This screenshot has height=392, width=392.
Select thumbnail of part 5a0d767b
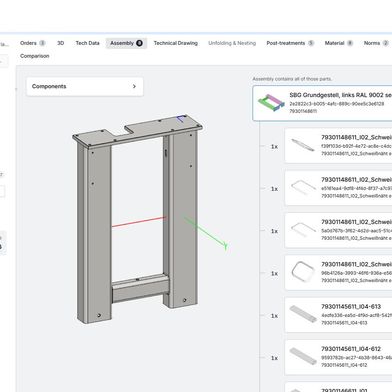[303, 230]
